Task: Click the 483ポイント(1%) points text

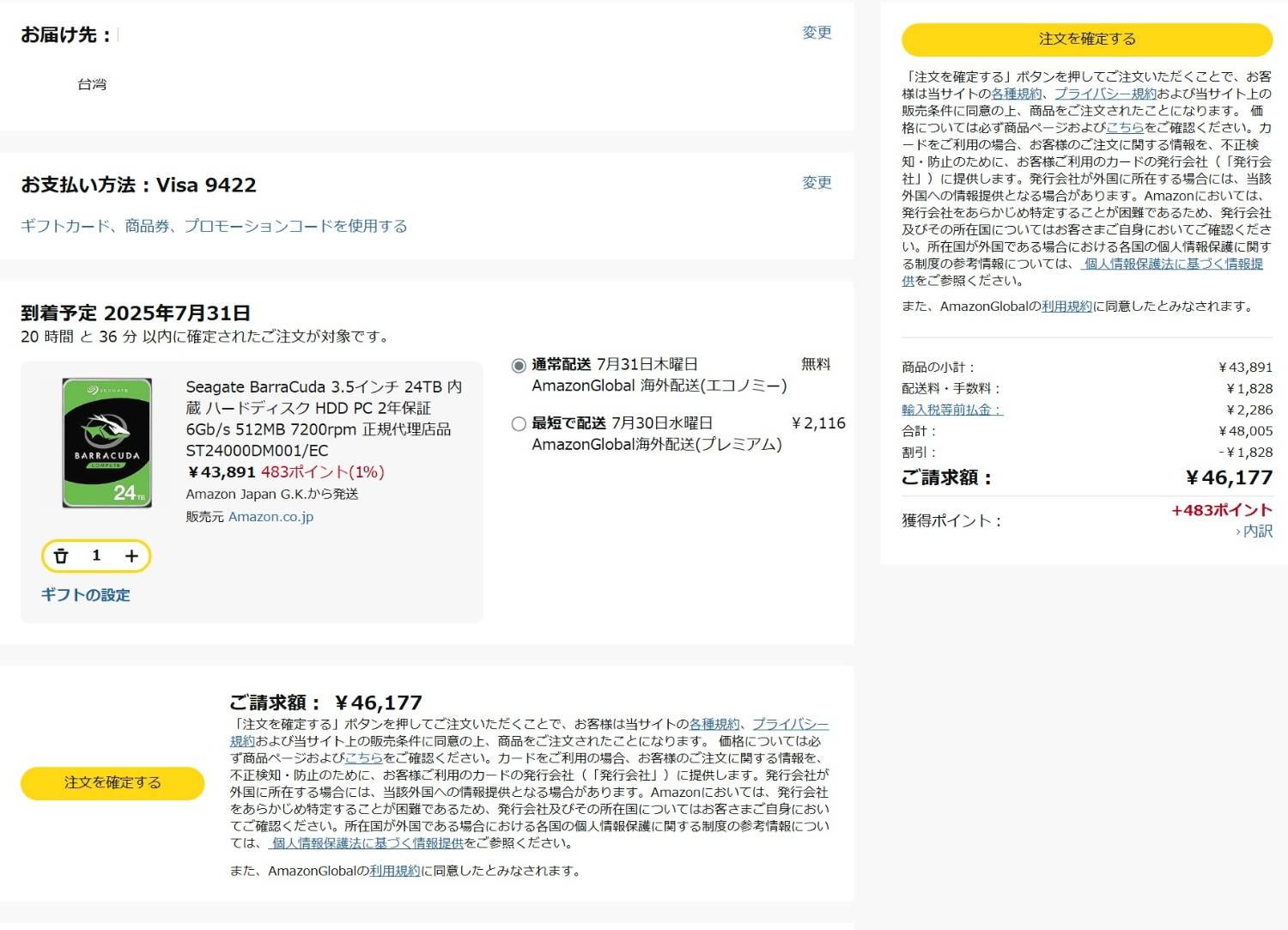Action: point(323,471)
